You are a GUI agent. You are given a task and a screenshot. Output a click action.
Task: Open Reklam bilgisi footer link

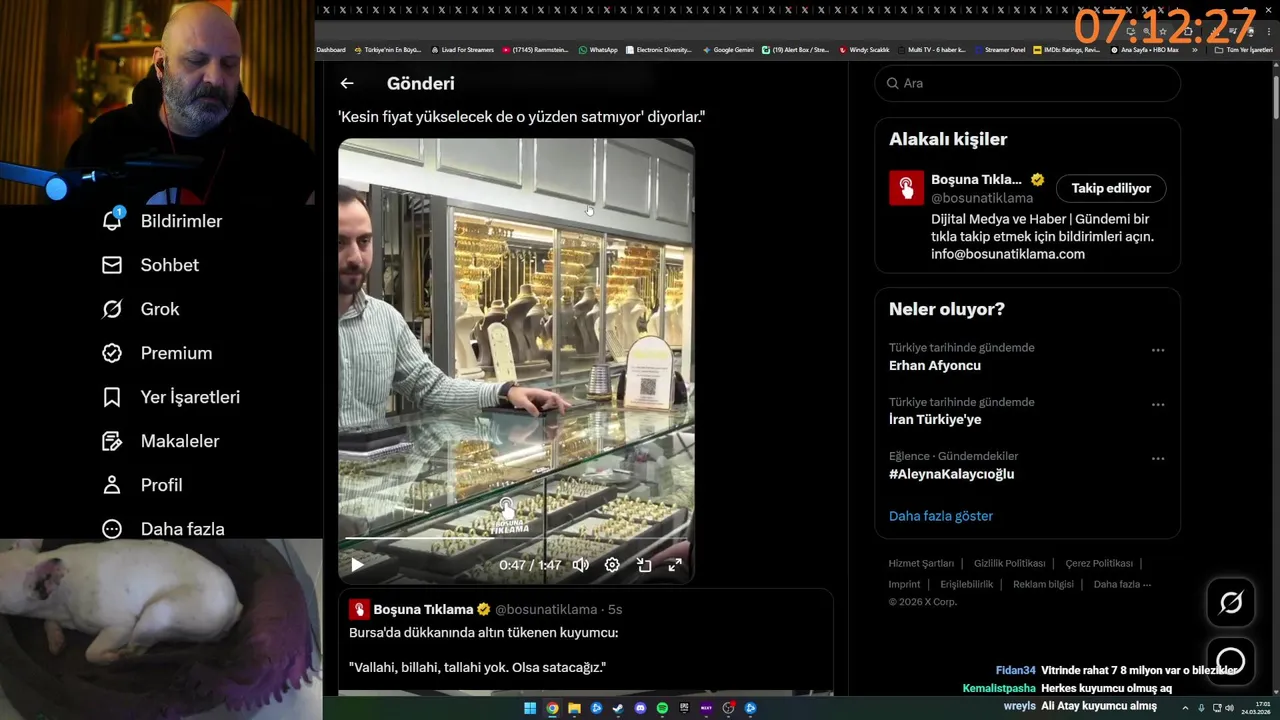click(x=1043, y=584)
